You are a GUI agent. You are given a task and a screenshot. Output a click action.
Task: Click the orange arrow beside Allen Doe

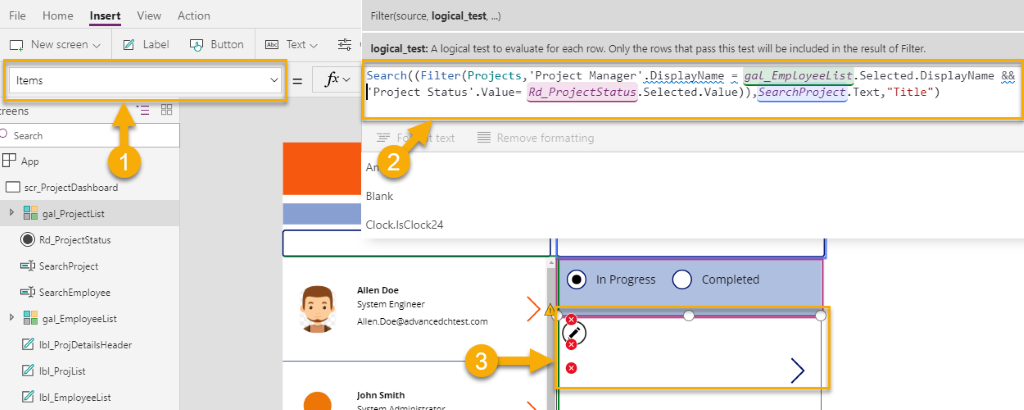coord(534,308)
